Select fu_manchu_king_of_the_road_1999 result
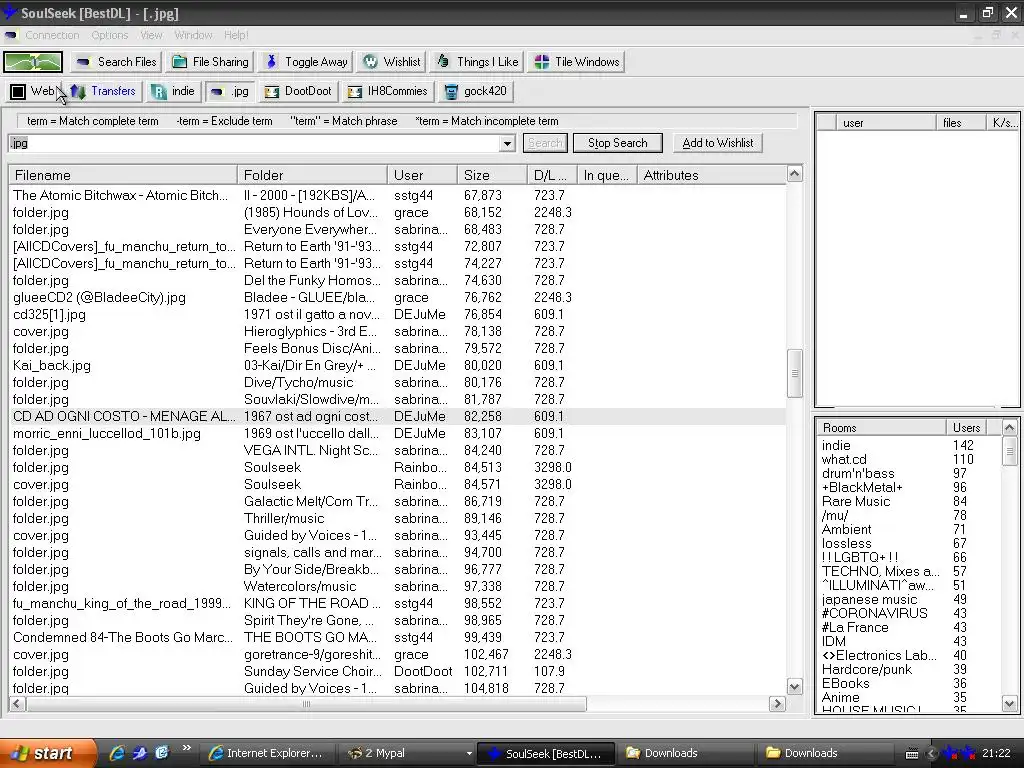 398,603
